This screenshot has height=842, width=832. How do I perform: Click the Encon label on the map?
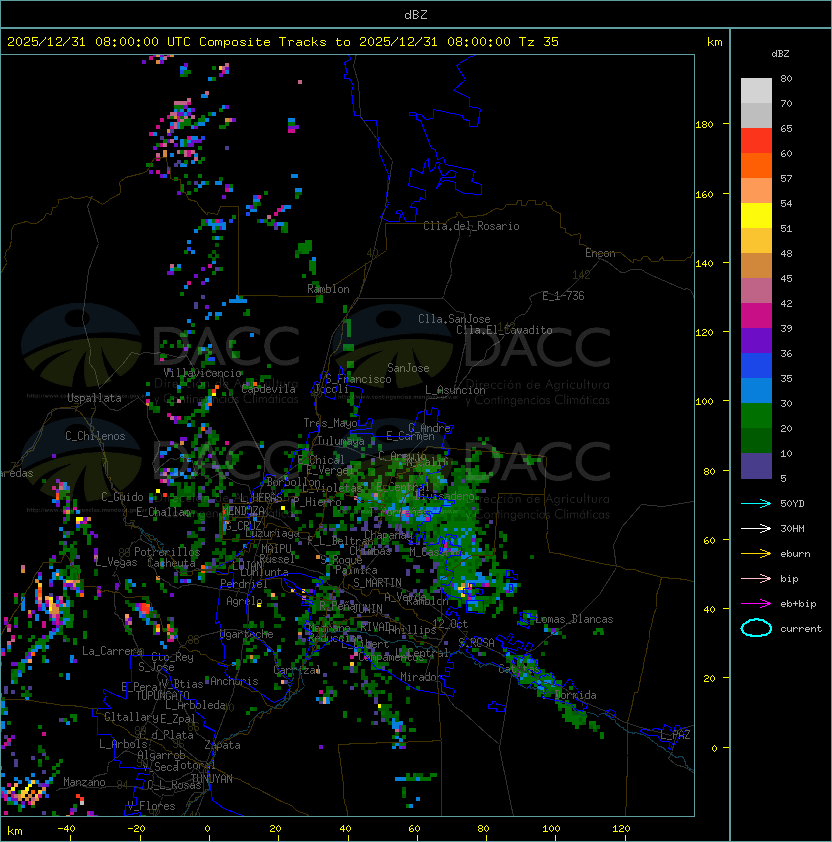point(600,253)
